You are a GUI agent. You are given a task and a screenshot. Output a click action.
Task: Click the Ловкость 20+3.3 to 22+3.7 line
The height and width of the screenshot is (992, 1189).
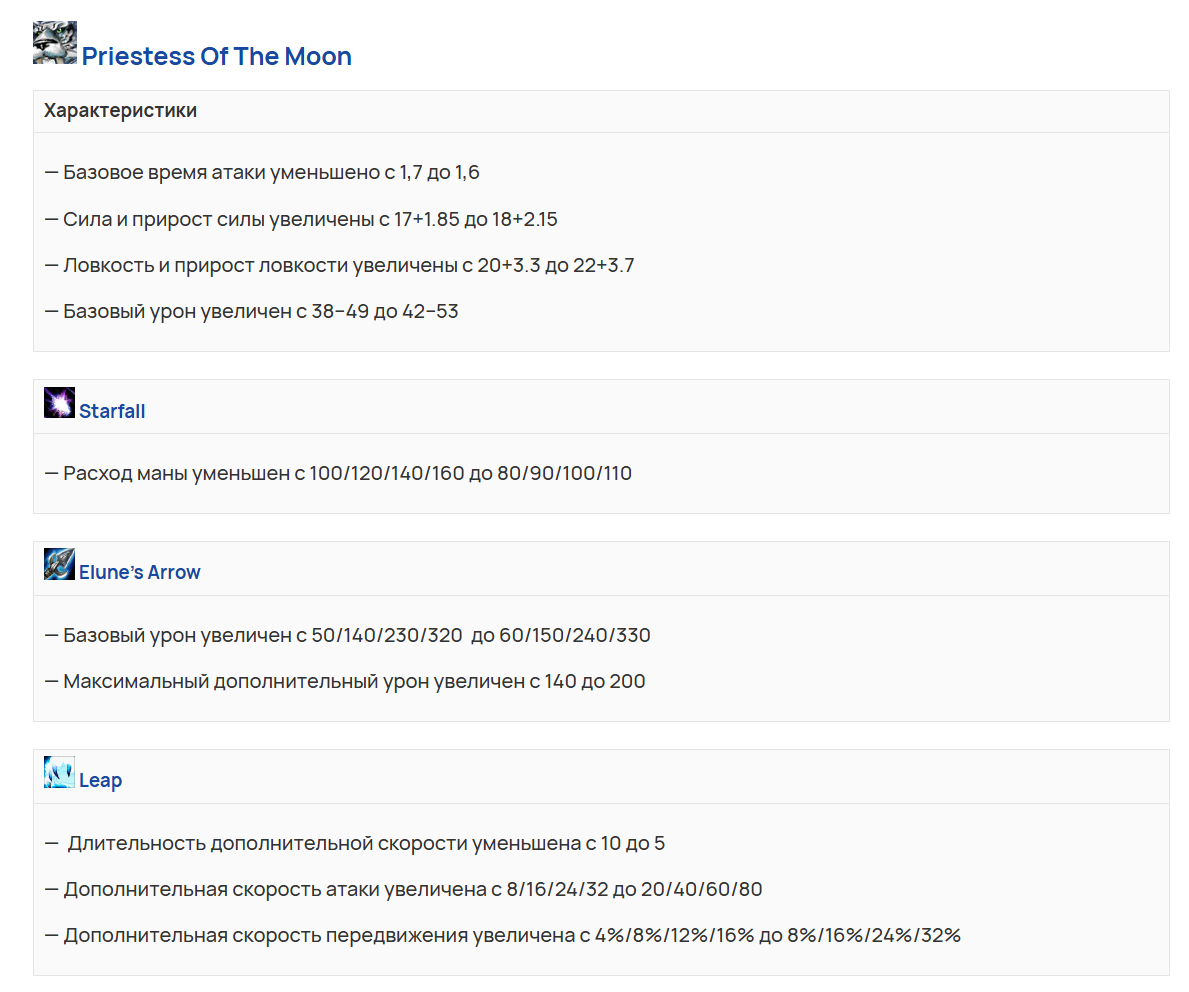tap(339, 266)
